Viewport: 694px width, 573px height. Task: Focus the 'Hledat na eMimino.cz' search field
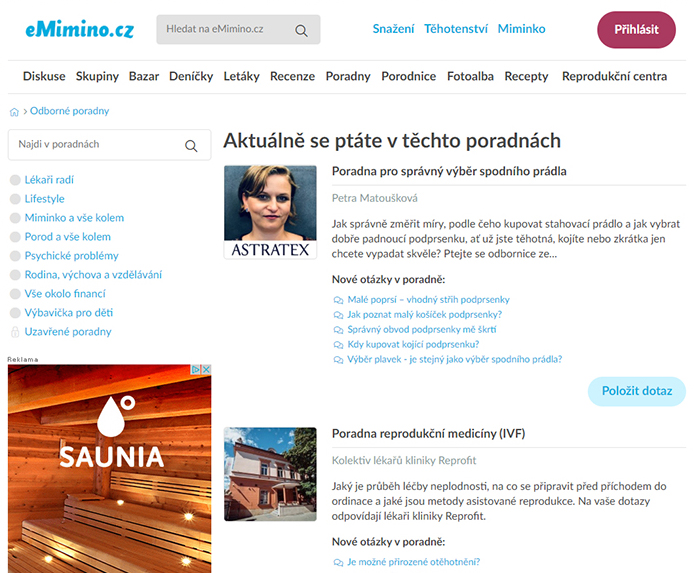[x=224, y=30]
